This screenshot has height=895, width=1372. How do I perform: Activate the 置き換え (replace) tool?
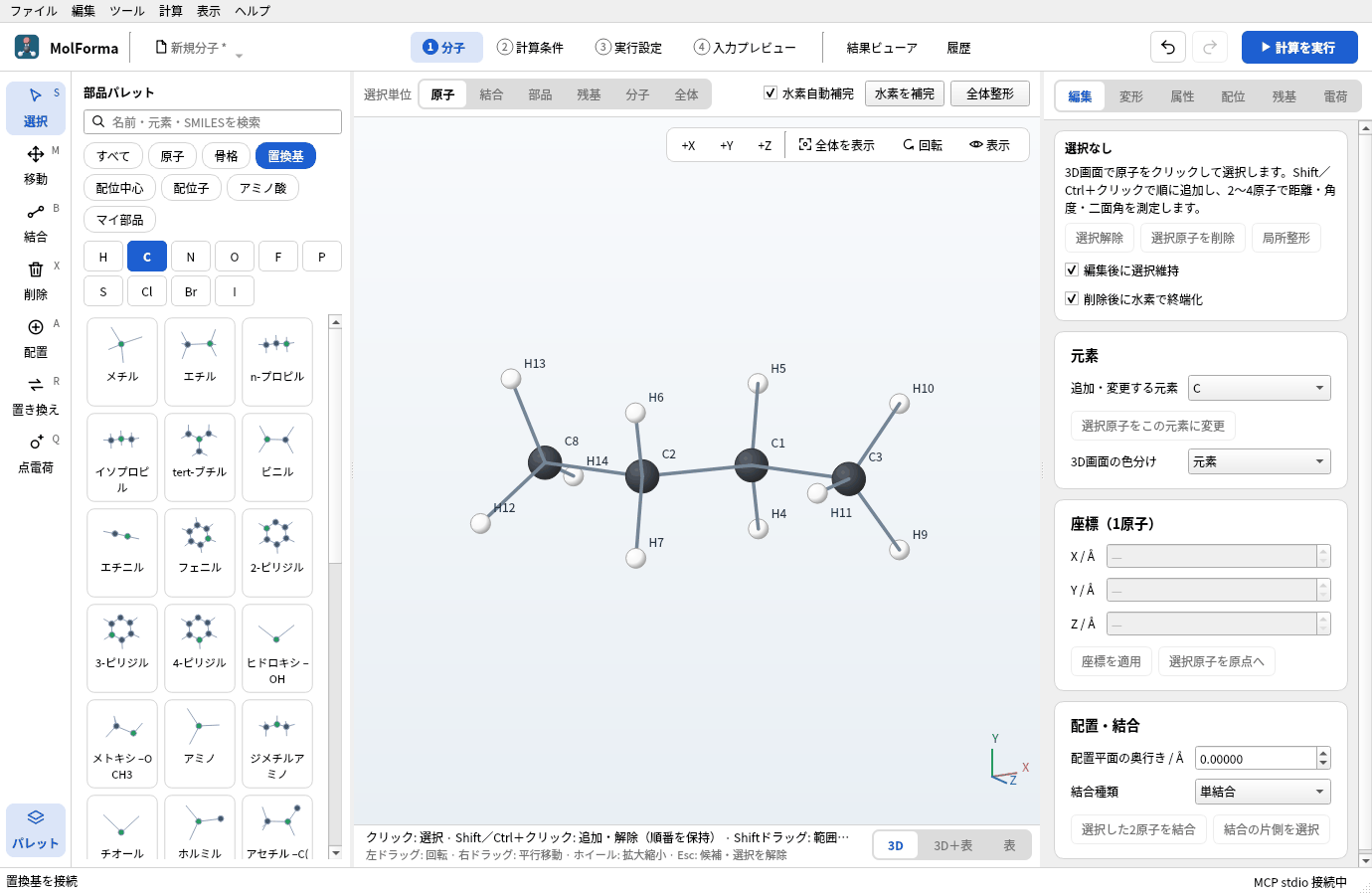pyautogui.click(x=36, y=396)
